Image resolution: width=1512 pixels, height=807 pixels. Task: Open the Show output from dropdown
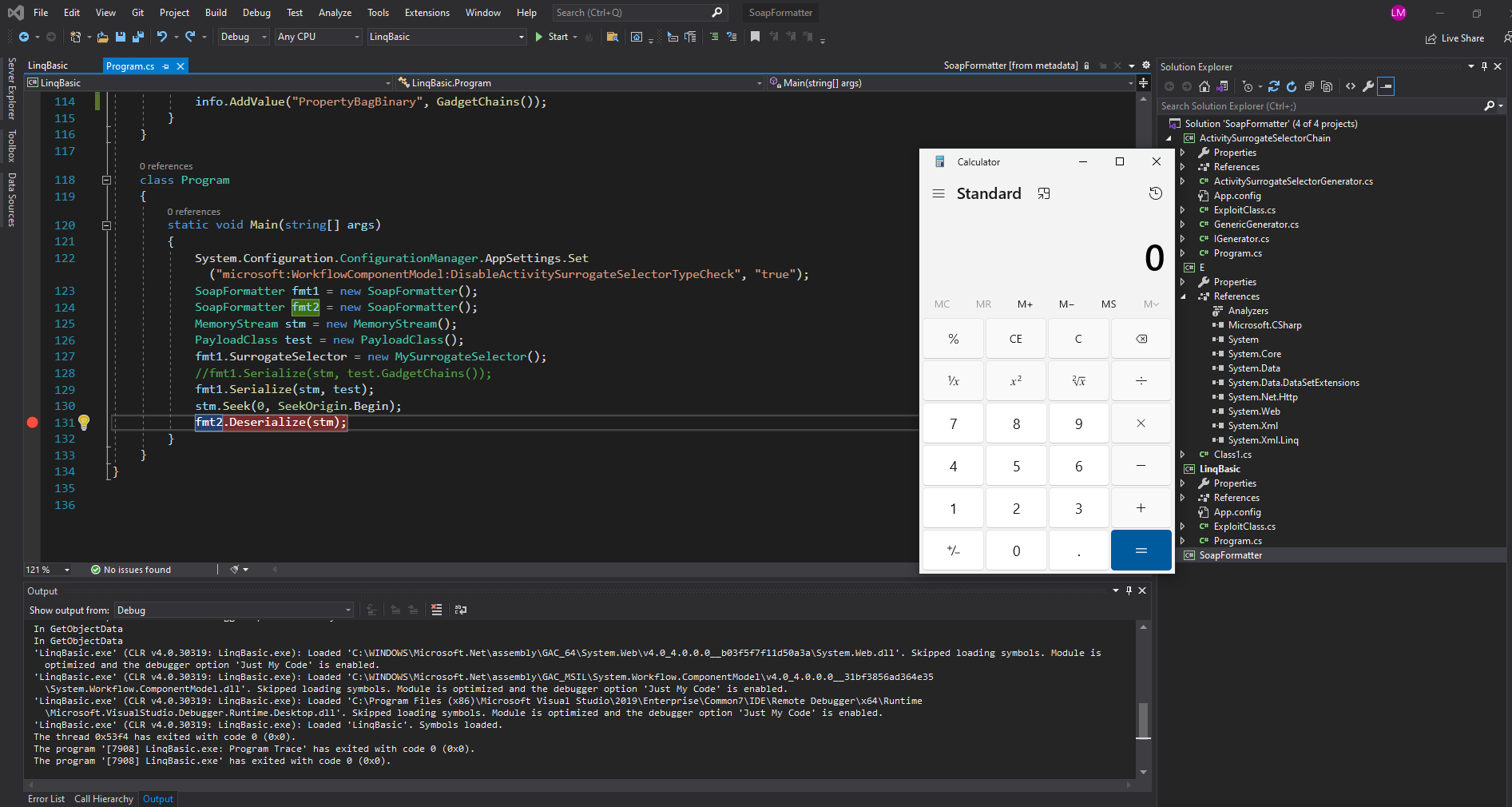(233, 610)
